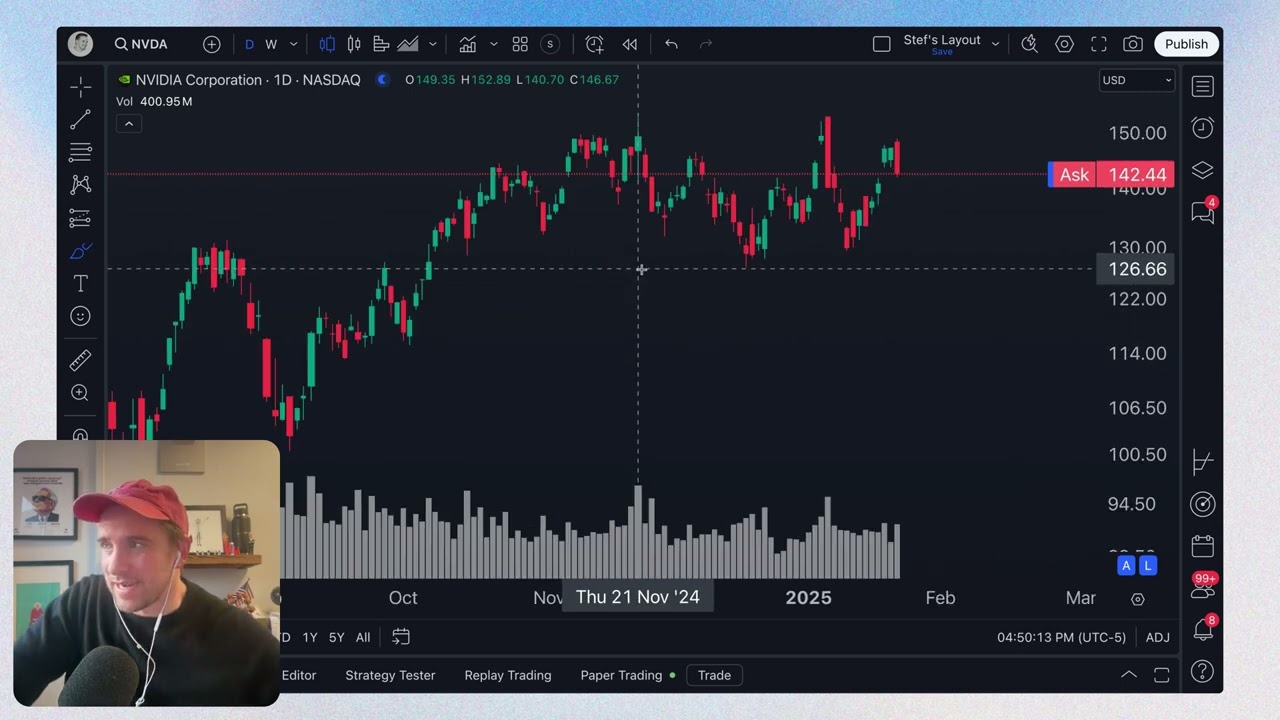Image resolution: width=1280 pixels, height=720 pixels.
Task: Open the right sidebar axis-lines icon
Action: tap(1203, 462)
